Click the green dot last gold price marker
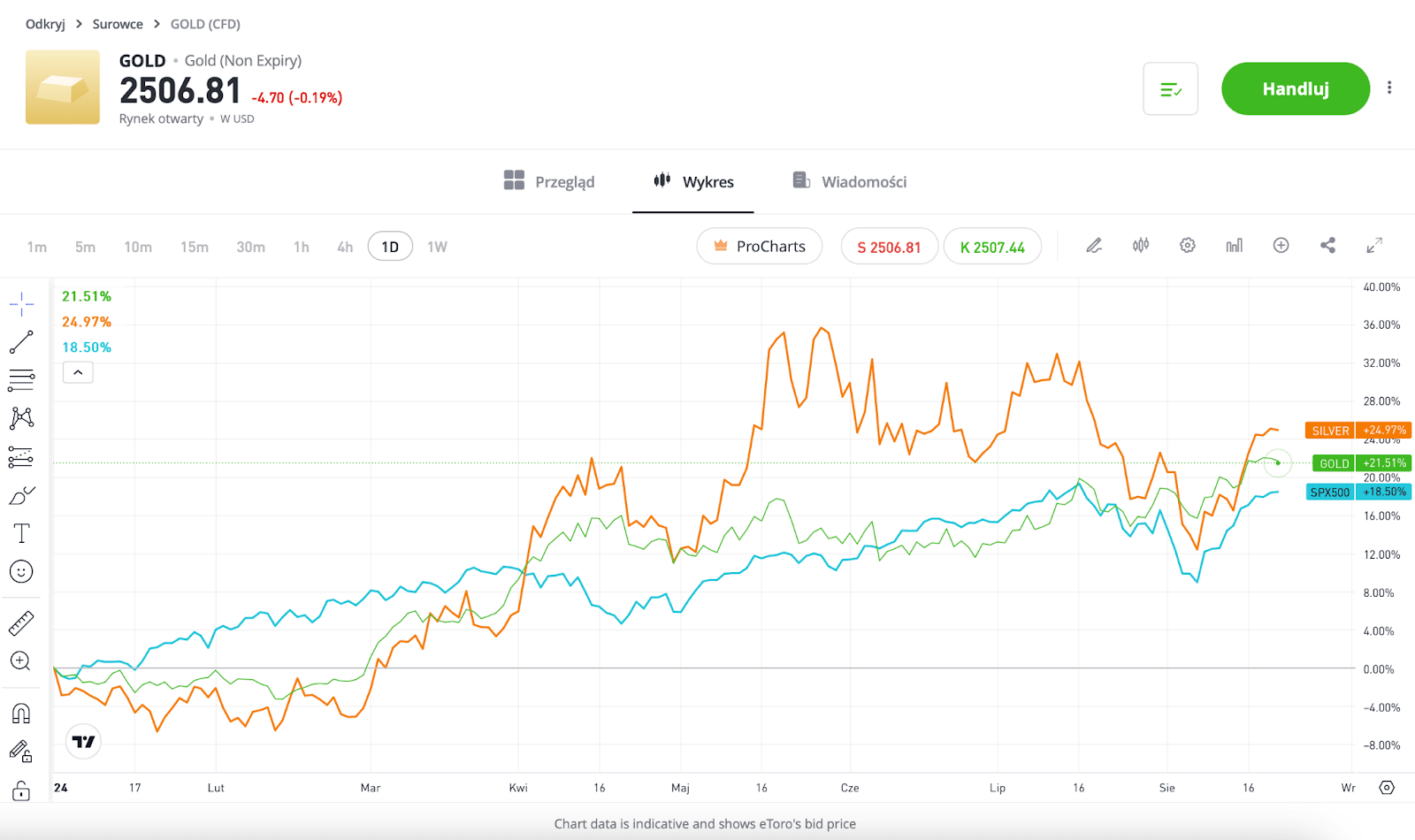Viewport: 1415px width, 840px height. [1278, 462]
